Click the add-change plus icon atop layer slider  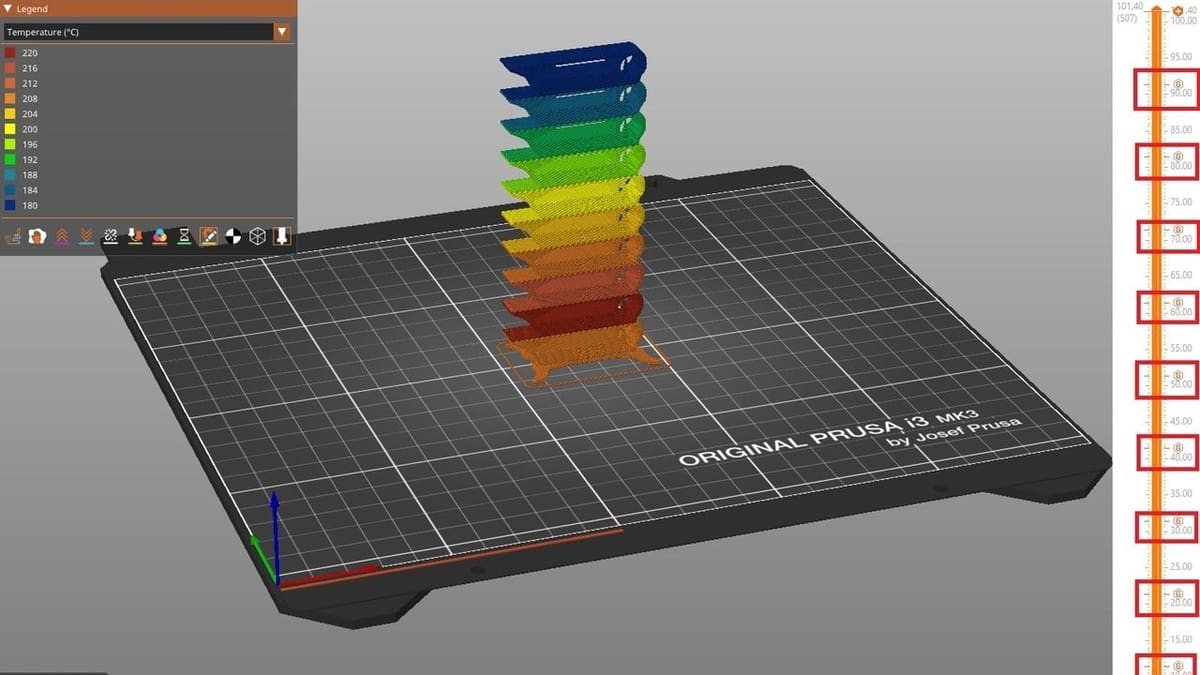click(1176, 10)
